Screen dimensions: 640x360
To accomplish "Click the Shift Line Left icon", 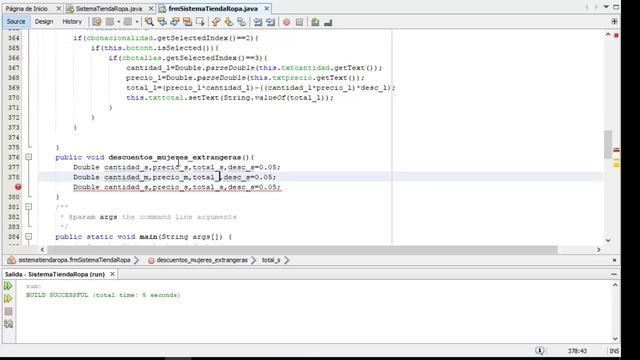I will (258, 22).
